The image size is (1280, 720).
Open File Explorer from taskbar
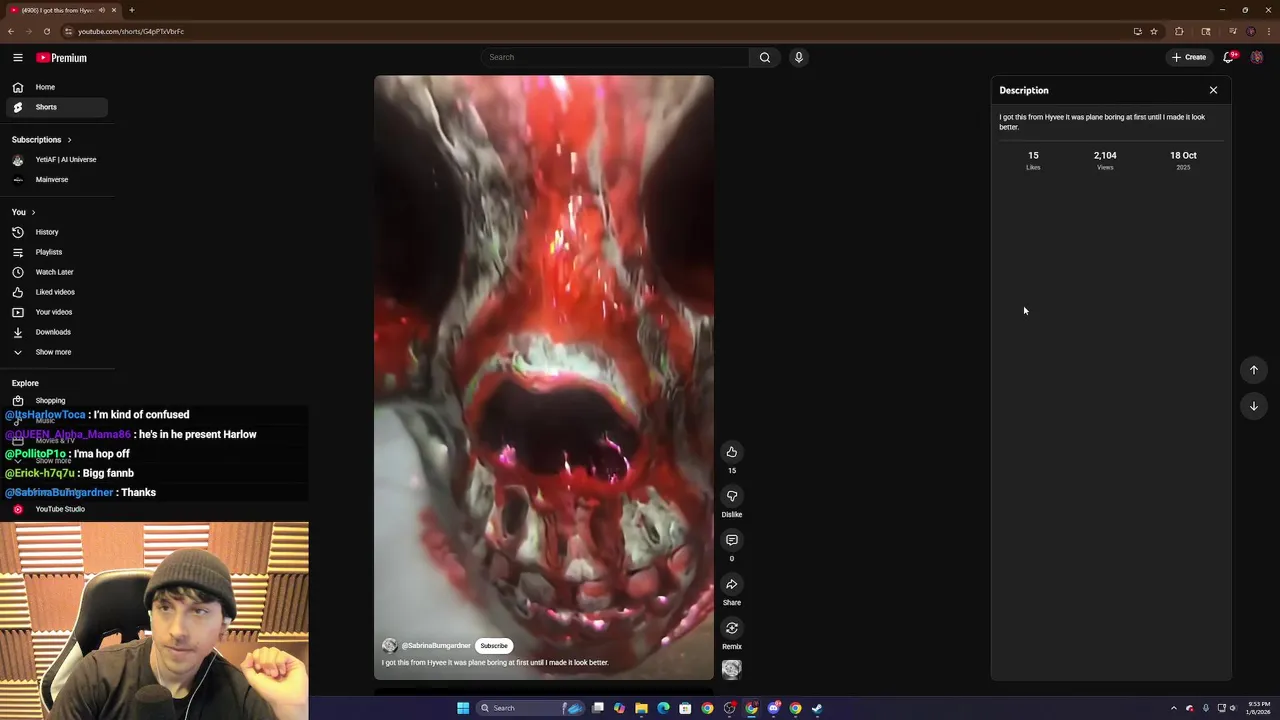[x=641, y=708]
